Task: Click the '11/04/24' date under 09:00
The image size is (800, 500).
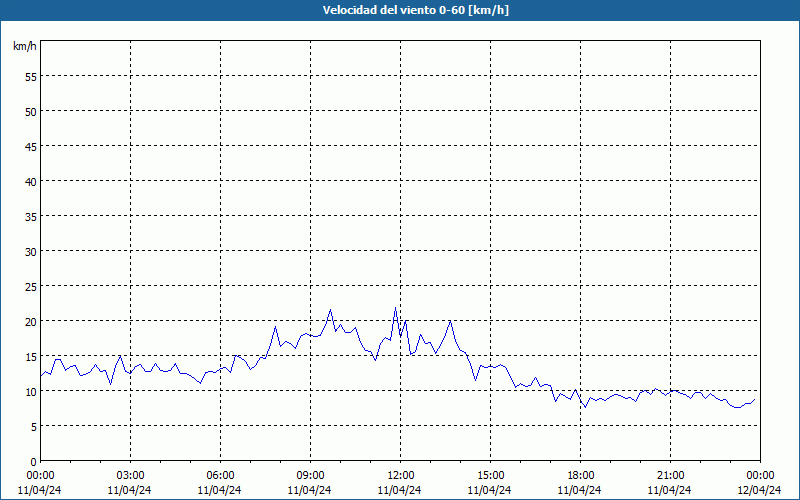Action: click(309, 490)
